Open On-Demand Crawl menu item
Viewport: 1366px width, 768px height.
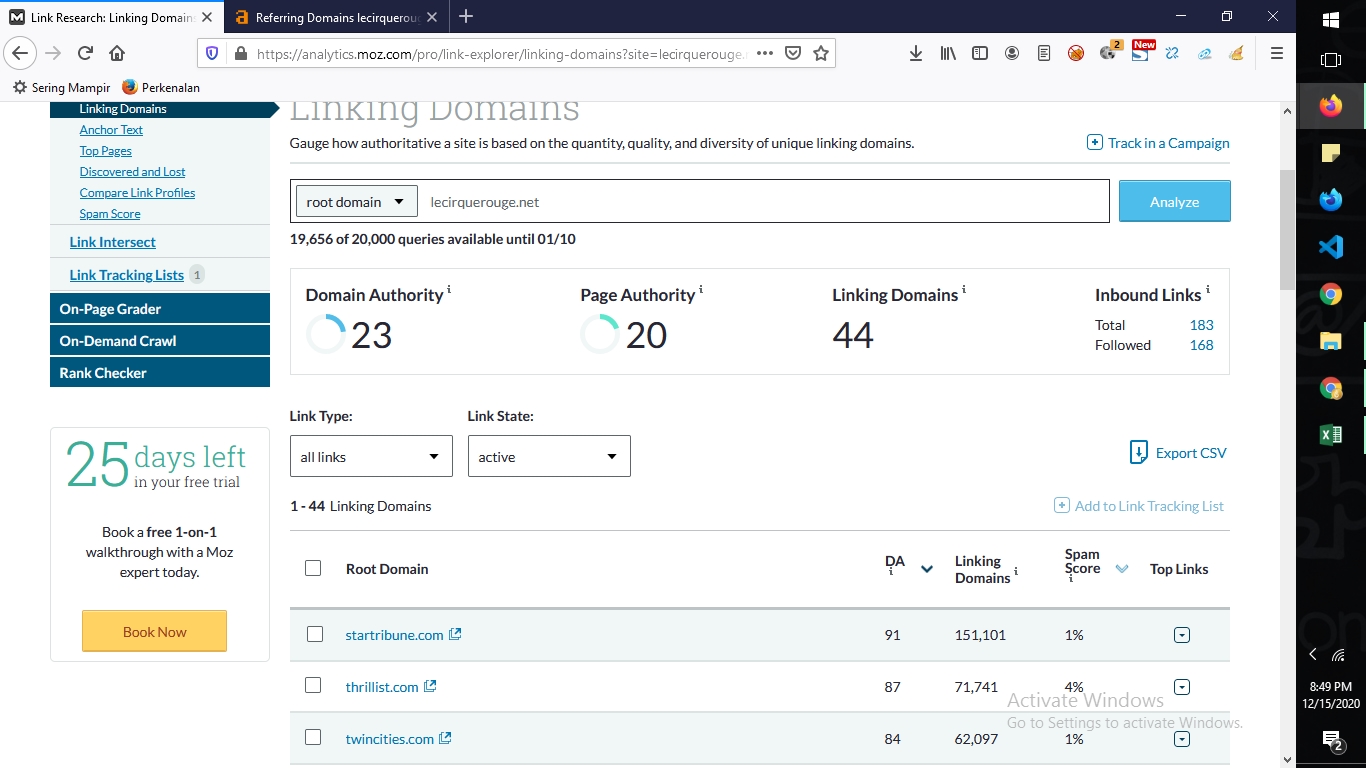click(x=160, y=341)
